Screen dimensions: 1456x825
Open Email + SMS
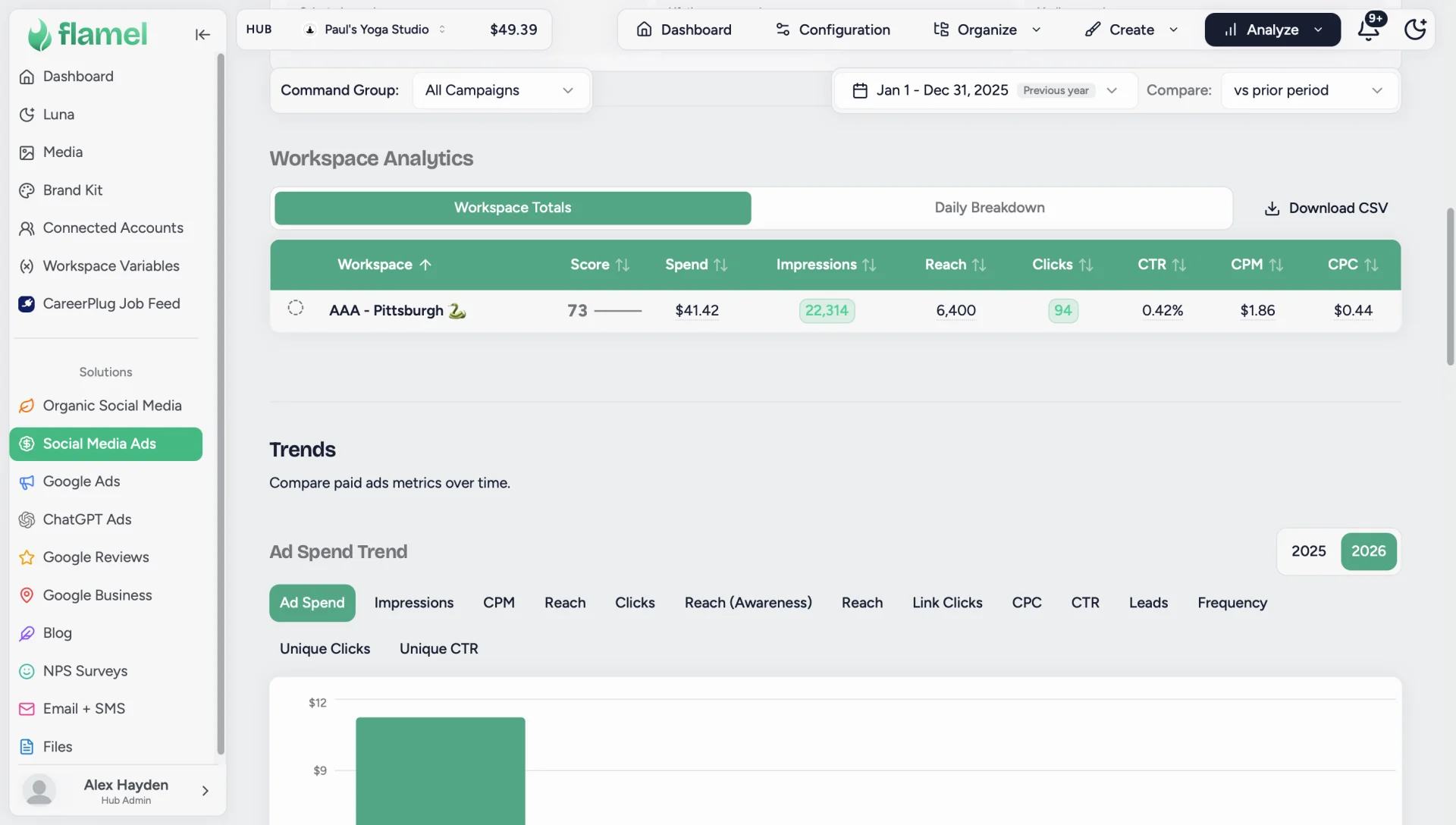106,709
